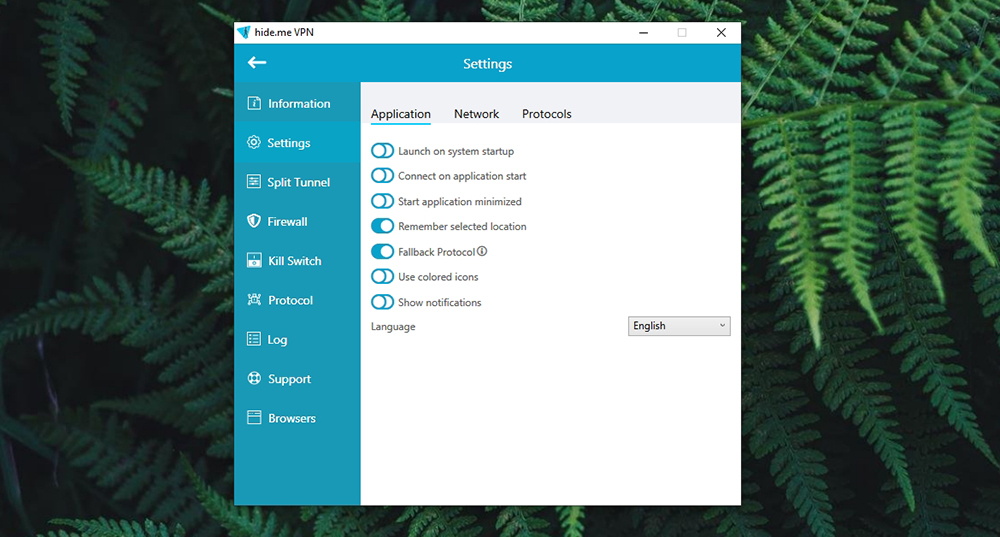Image resolution: width=1000 pixels, height=537 pixels.
Task: Select the Information menu label
Action: pyautogui.click(x=299, y=103)
